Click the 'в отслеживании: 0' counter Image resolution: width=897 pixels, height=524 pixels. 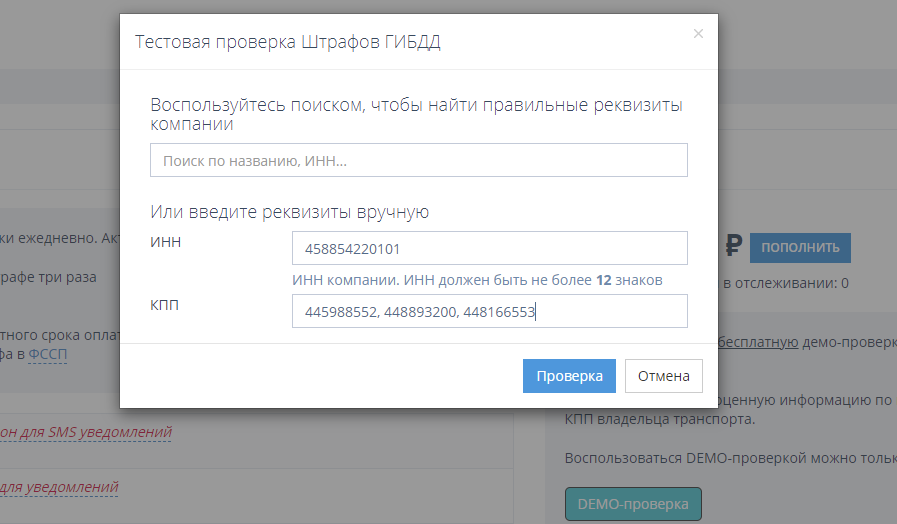(x=785, y=283)
